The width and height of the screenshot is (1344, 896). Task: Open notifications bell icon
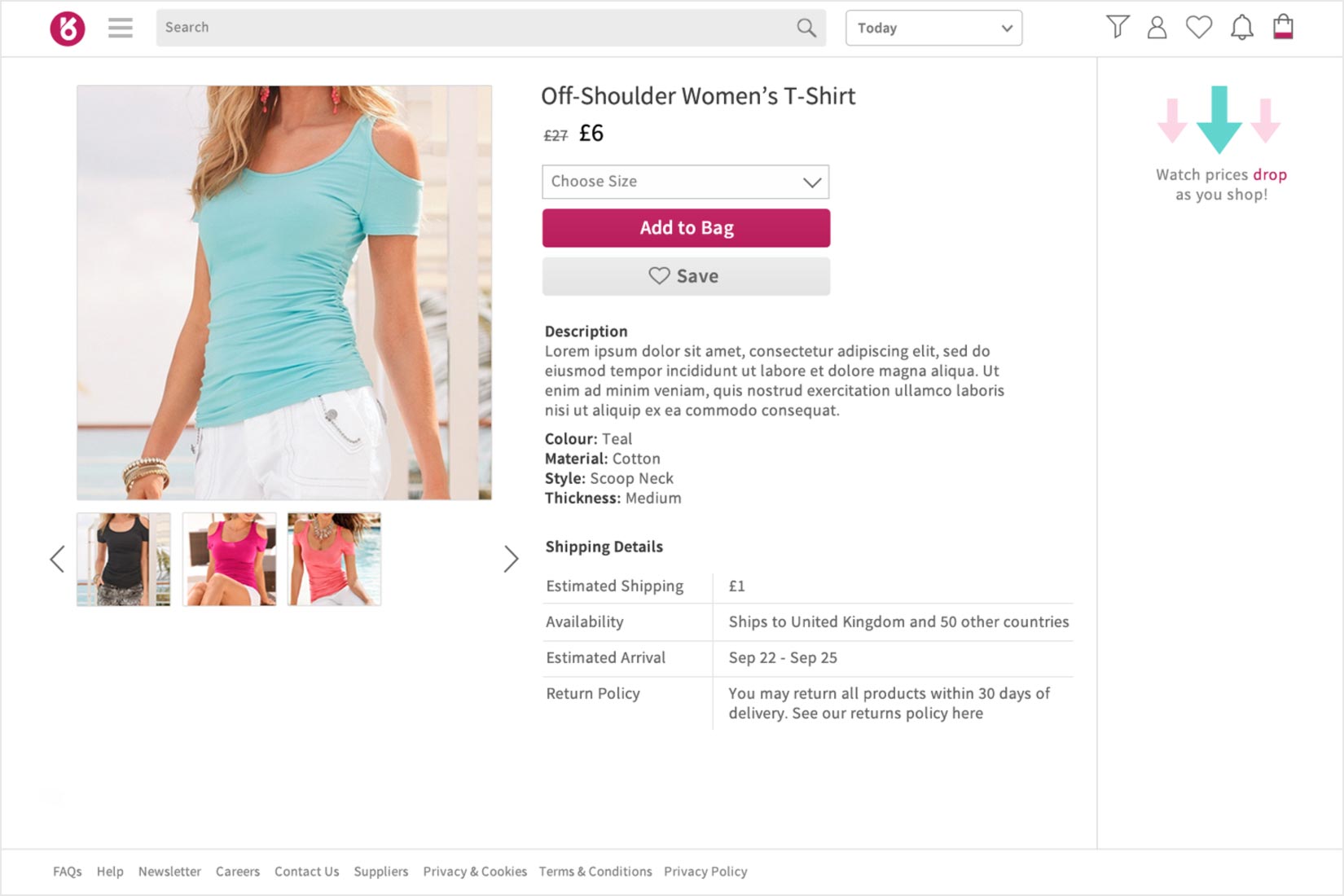pyautogui.click(x=1241, y=28)
